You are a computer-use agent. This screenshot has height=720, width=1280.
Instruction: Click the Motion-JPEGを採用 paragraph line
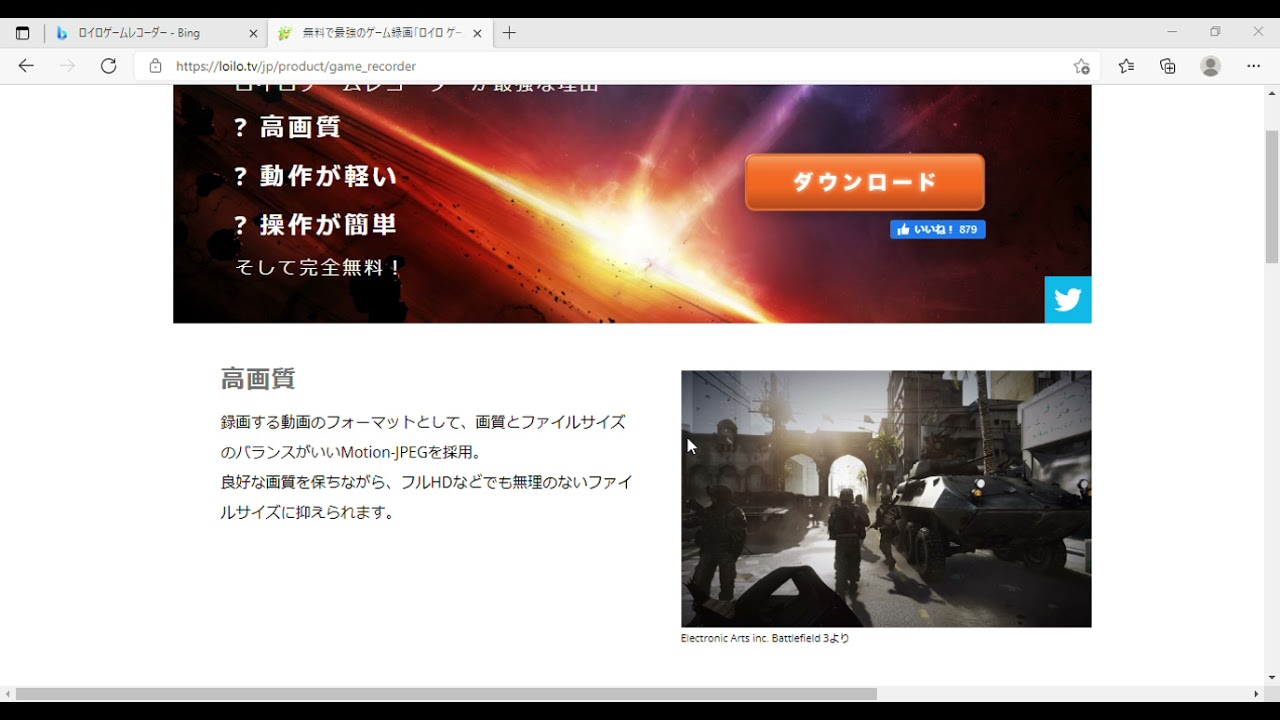(x=351, y=452)
